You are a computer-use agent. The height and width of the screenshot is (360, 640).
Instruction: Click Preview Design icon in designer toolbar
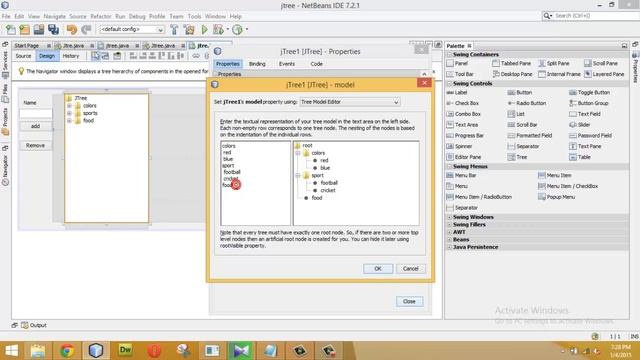click(x=117, y=56)
